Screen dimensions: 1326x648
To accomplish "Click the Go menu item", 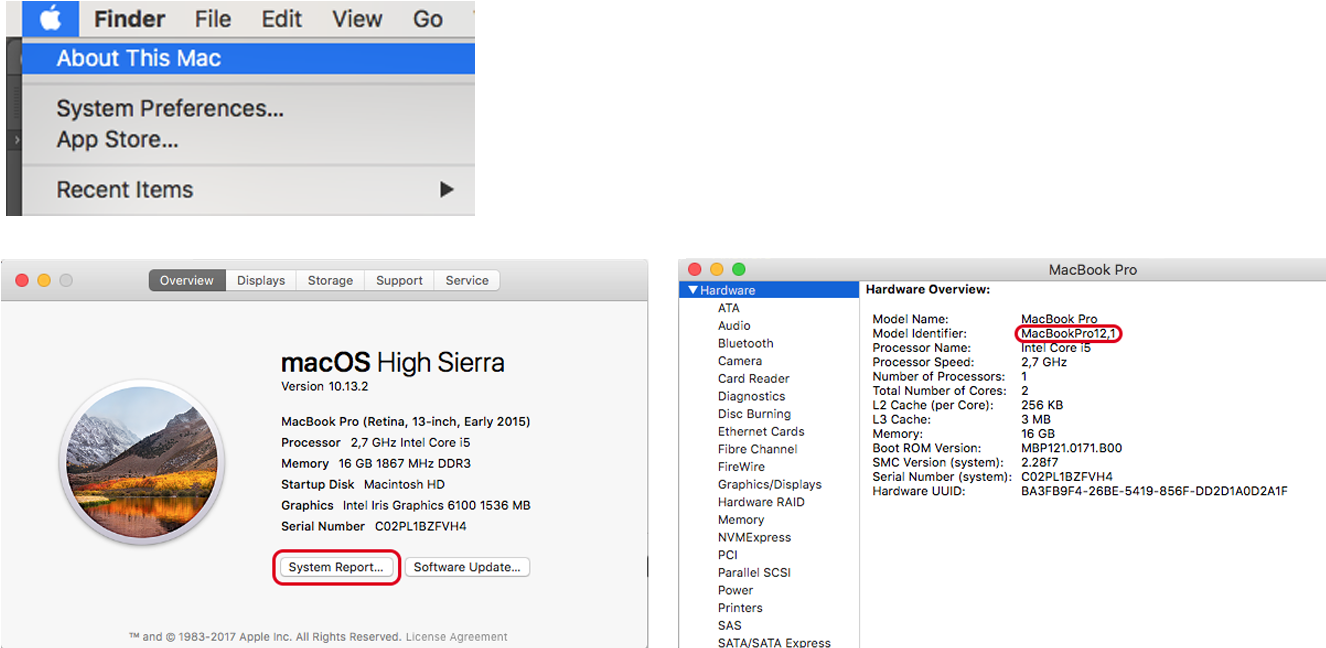I will tap(427, 18).
